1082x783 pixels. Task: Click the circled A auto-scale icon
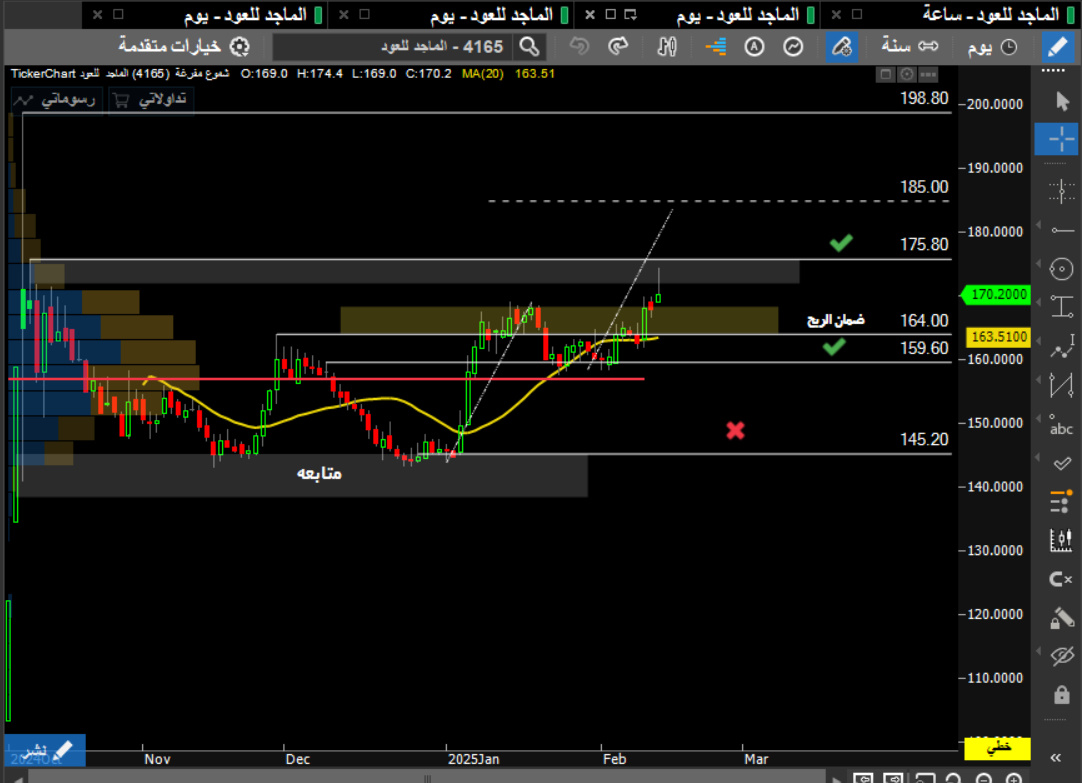click(x=754, y=47)
